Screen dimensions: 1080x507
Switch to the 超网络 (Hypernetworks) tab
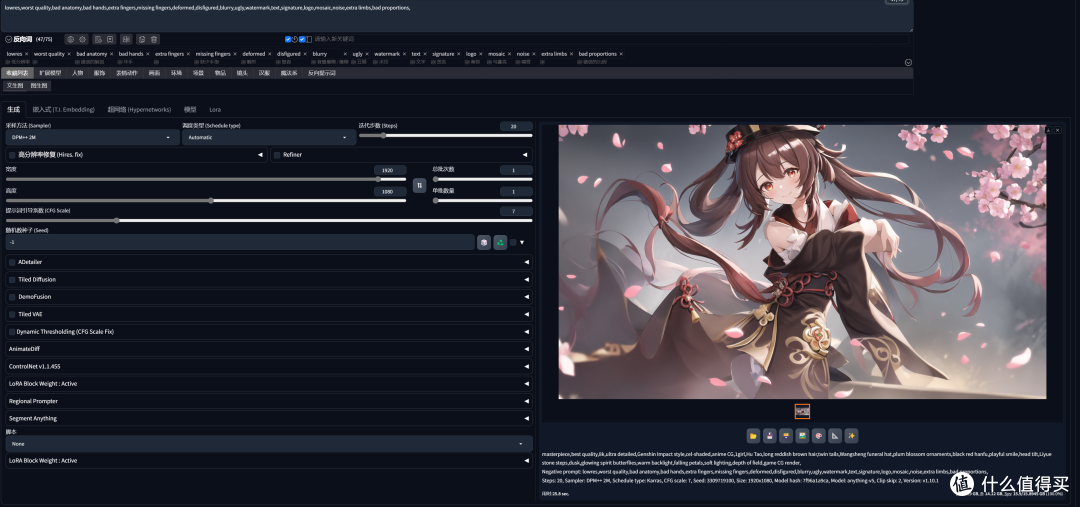[x=139, y=110]
